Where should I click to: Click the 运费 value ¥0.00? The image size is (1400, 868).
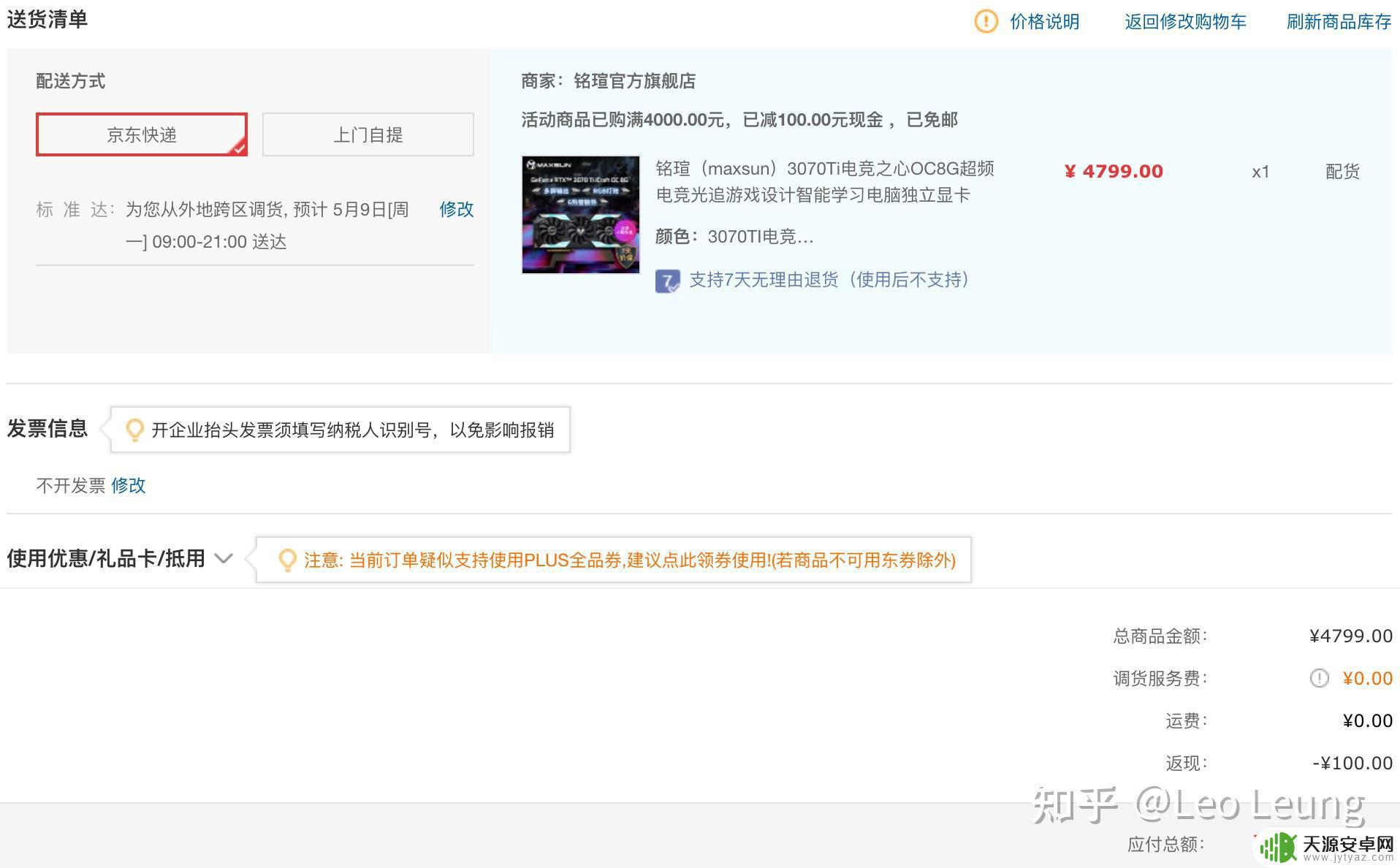tap(1368, 720)
